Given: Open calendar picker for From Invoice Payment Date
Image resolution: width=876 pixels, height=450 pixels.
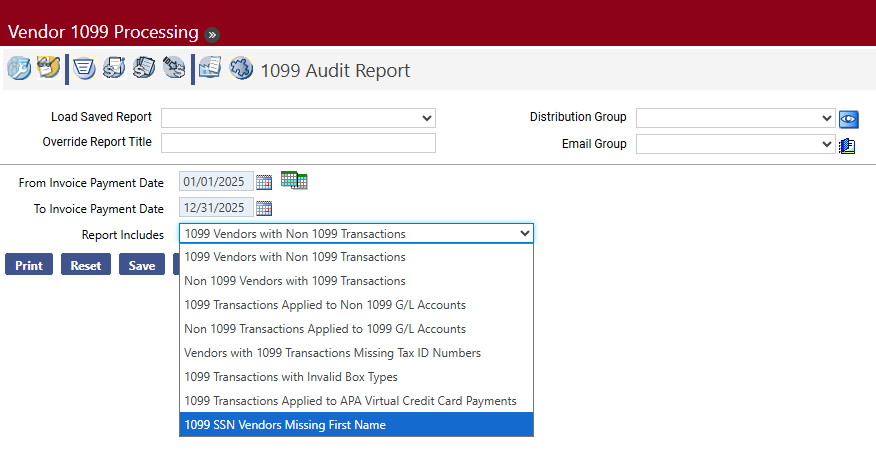Looking at the screenshot, I should tap(264, 182).
